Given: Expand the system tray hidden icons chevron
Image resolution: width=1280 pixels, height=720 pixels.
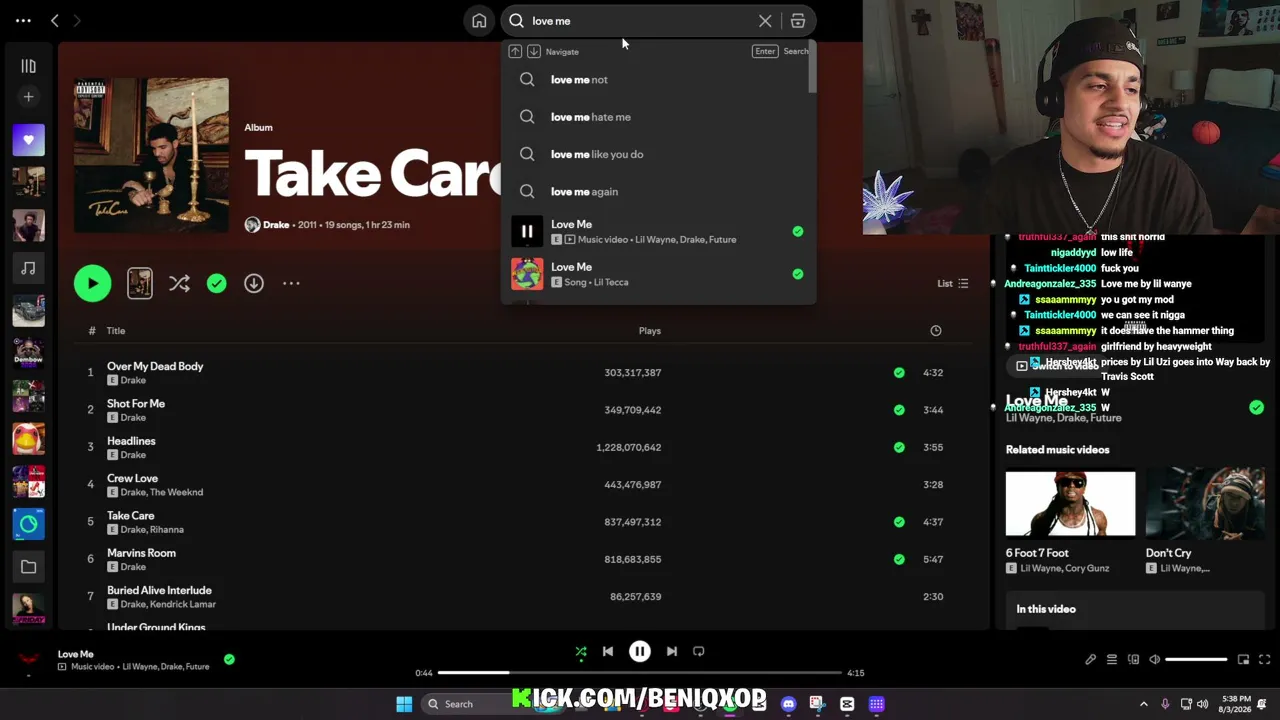Looking at the screenshot, I should click(x=1144, y=704).
